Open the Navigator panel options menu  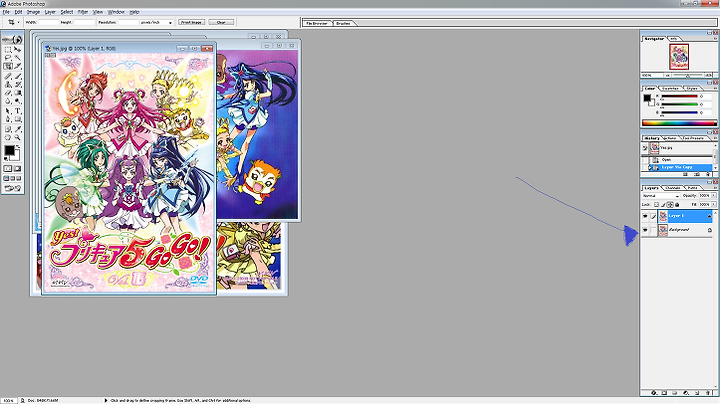click(x=715, y=39)
